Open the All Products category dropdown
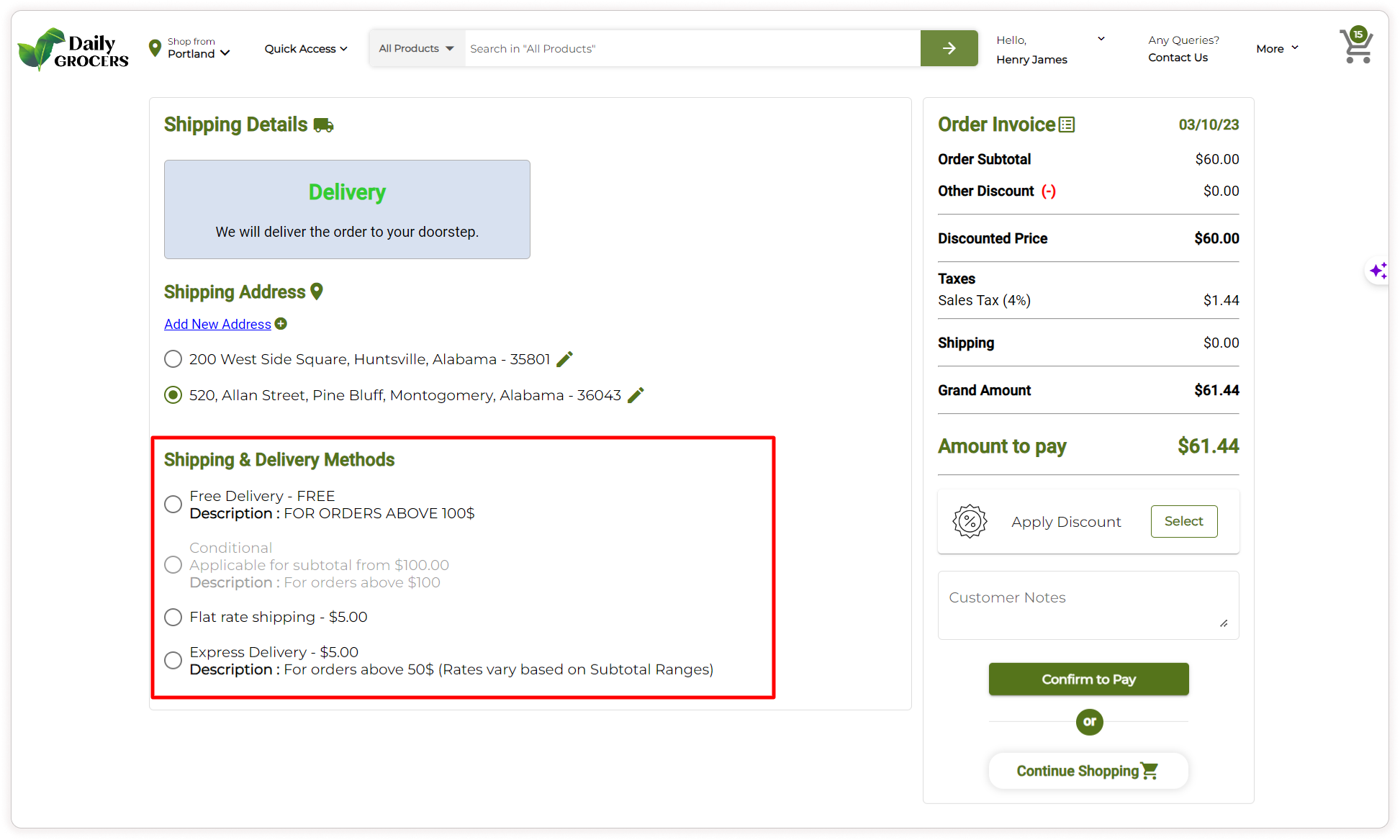 (x=416, y=48)
